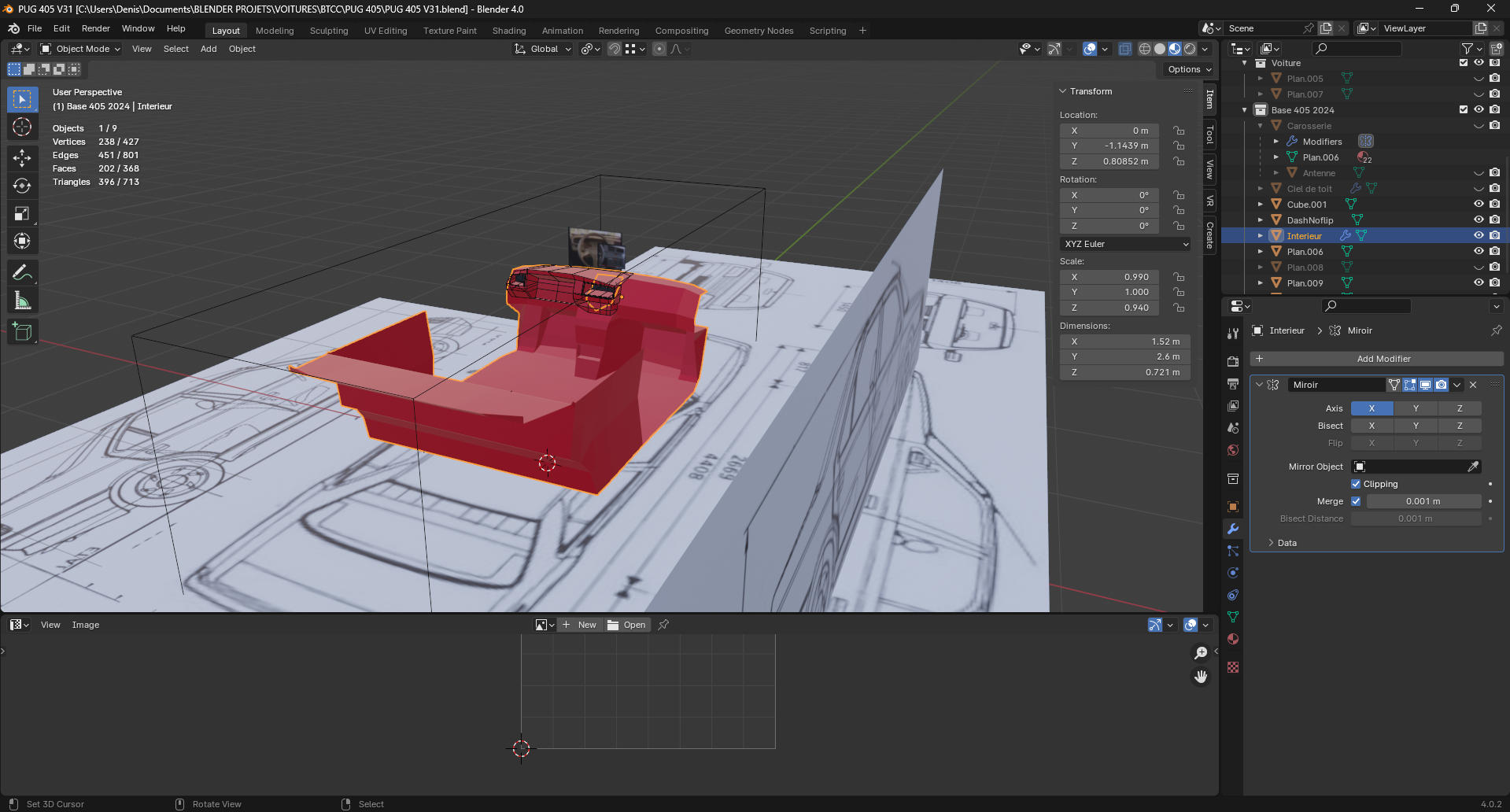The image size is (1510, 812).
Task: Toggle the Clipping checkbox
Action: point(1356,484)
